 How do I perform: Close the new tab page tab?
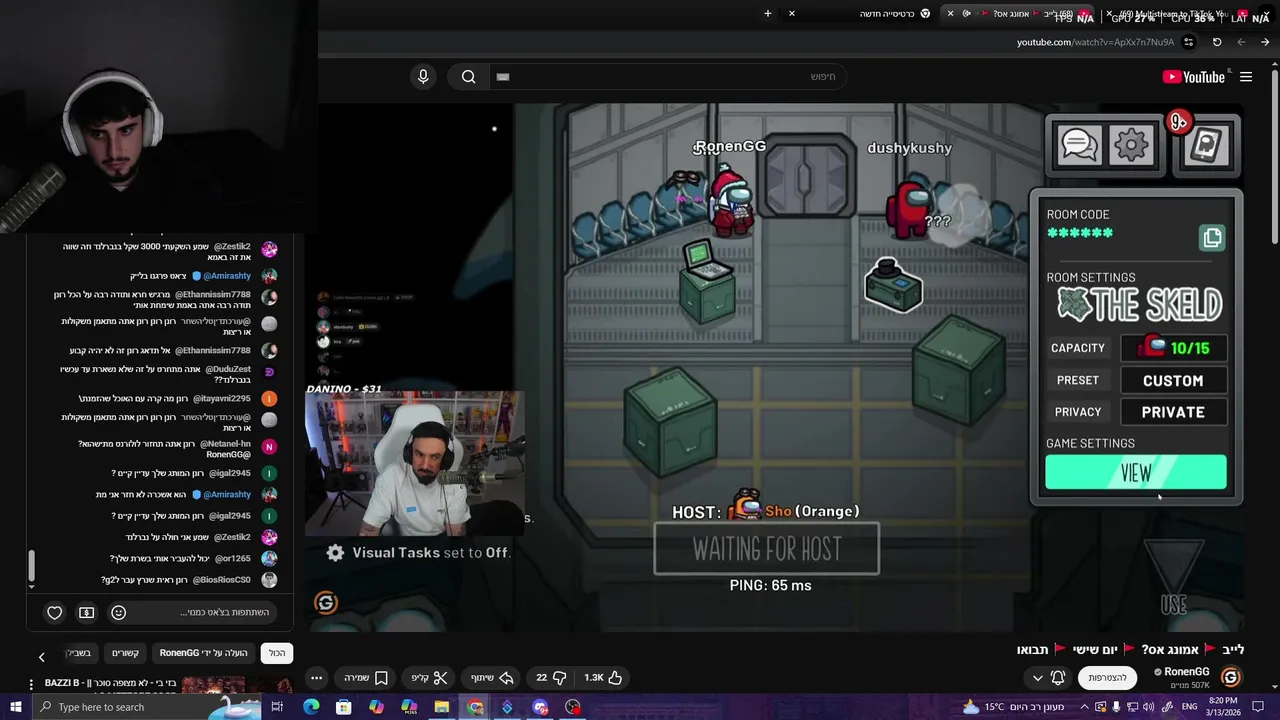[791, 13]
